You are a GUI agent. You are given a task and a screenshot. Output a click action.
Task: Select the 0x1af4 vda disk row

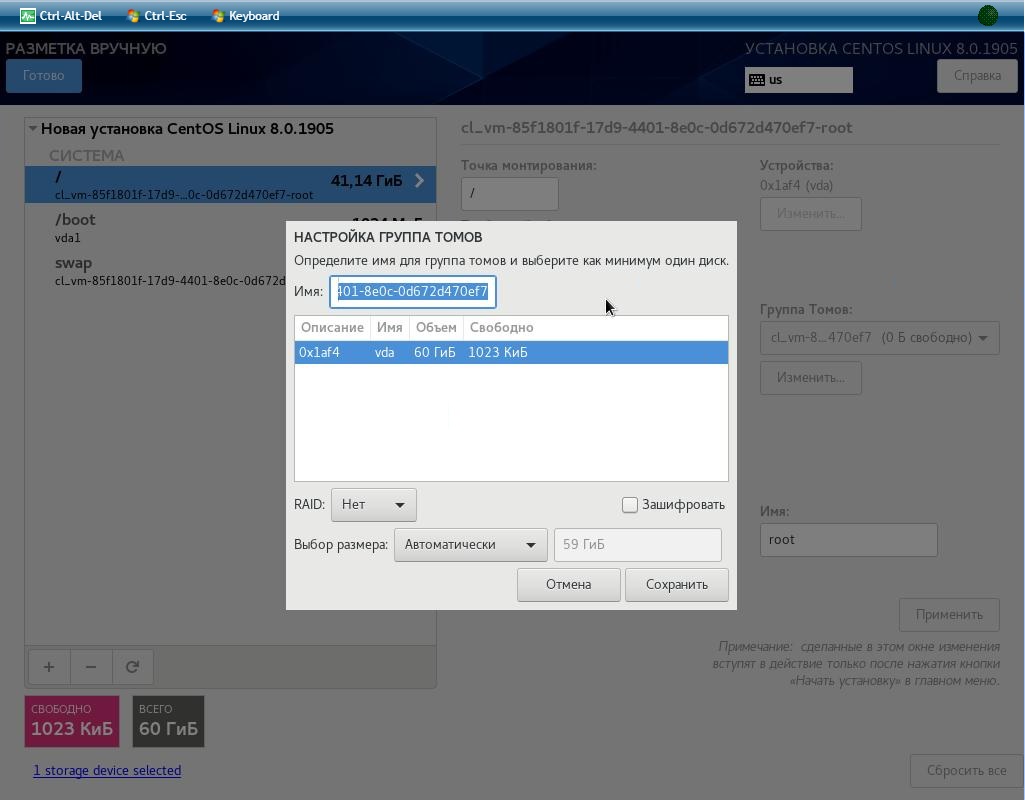(511, 352)
